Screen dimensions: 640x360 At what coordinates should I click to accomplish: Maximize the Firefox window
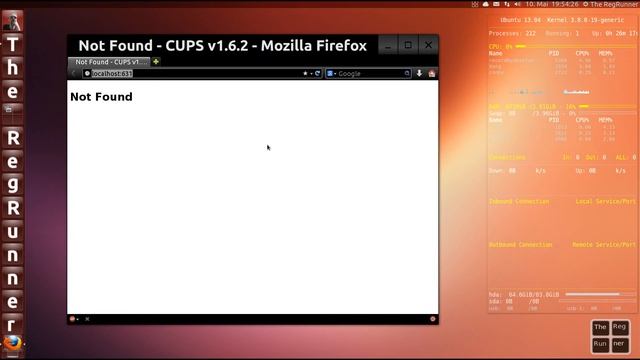408,45
